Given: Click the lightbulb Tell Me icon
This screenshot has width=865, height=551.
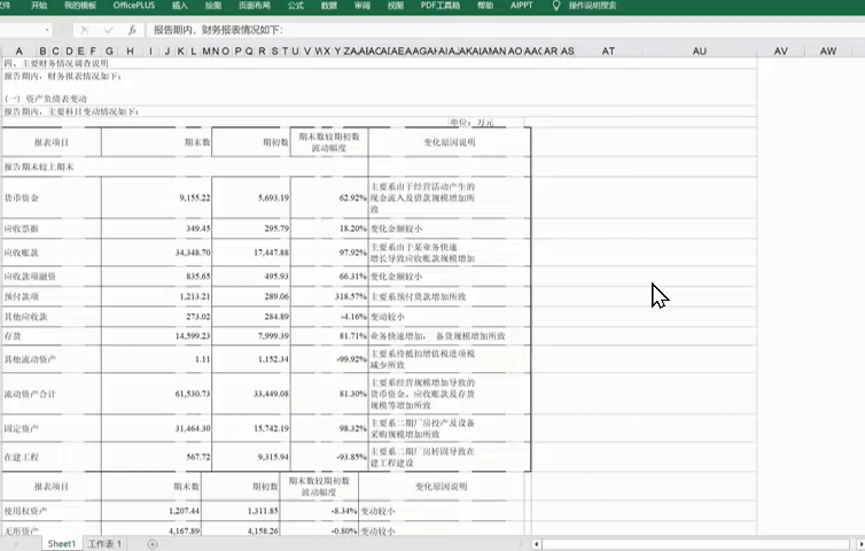Looking at the screenshot, I should point(556,6).
